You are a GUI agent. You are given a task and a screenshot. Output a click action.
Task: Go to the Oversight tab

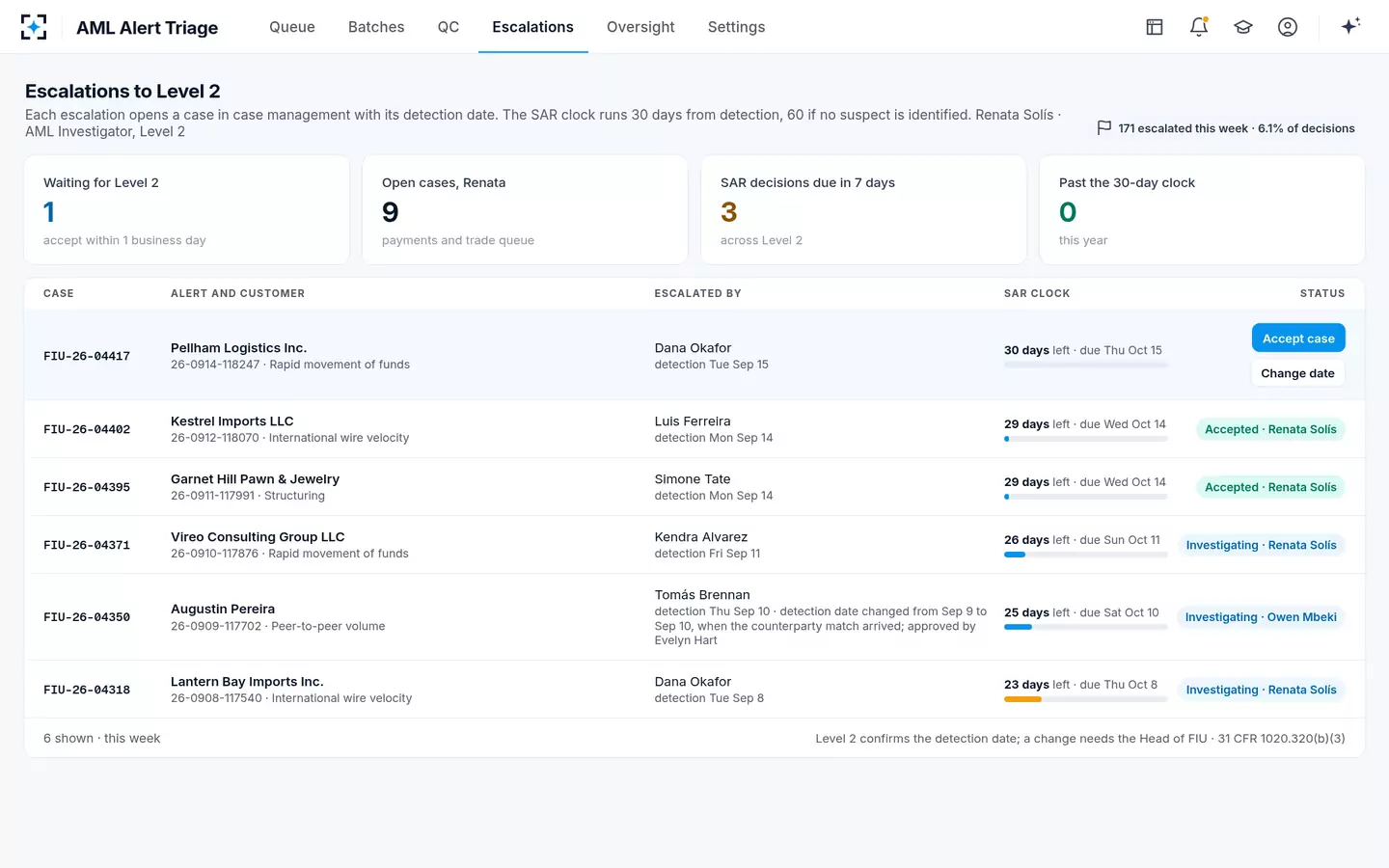(640, 27)
